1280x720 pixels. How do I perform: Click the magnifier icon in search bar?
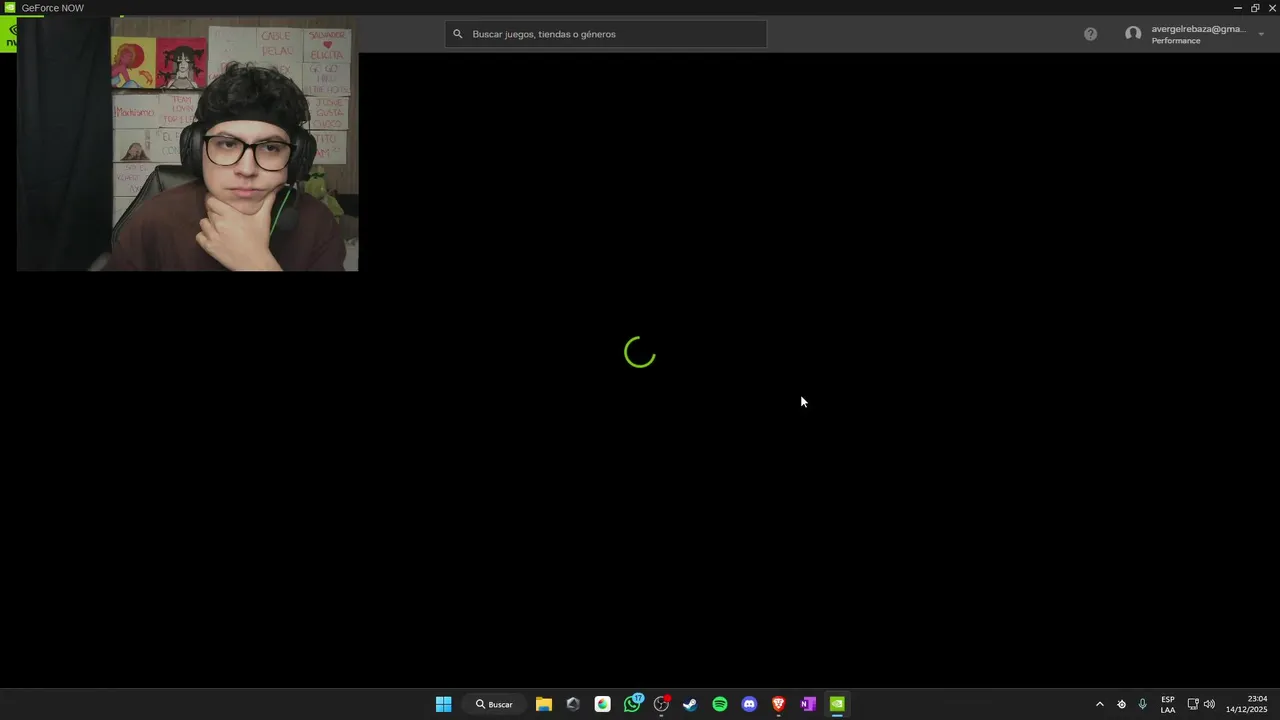click(458, 34)
